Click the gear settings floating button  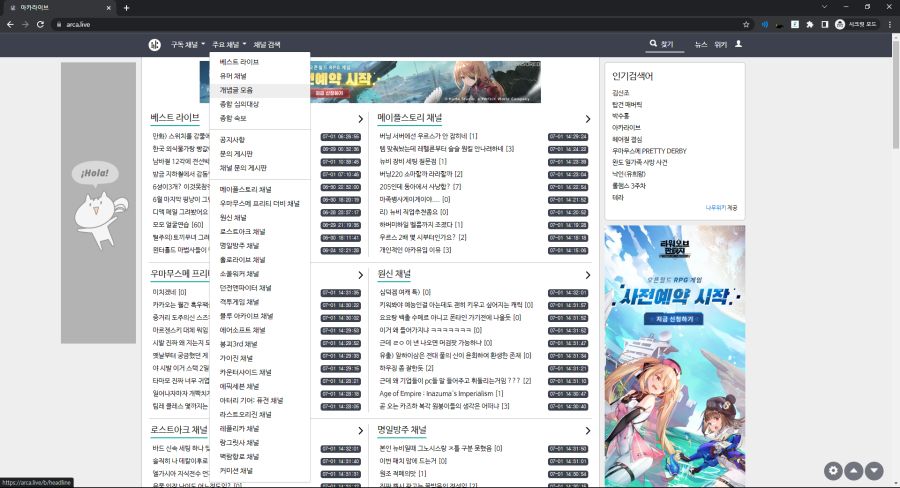tap(833, 471)
